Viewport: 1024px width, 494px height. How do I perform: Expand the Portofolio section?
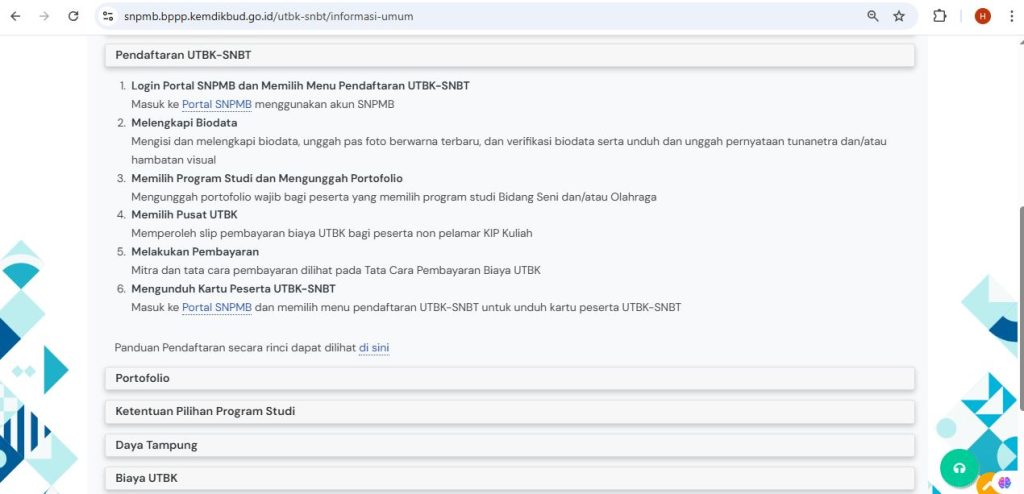(509, 378)
